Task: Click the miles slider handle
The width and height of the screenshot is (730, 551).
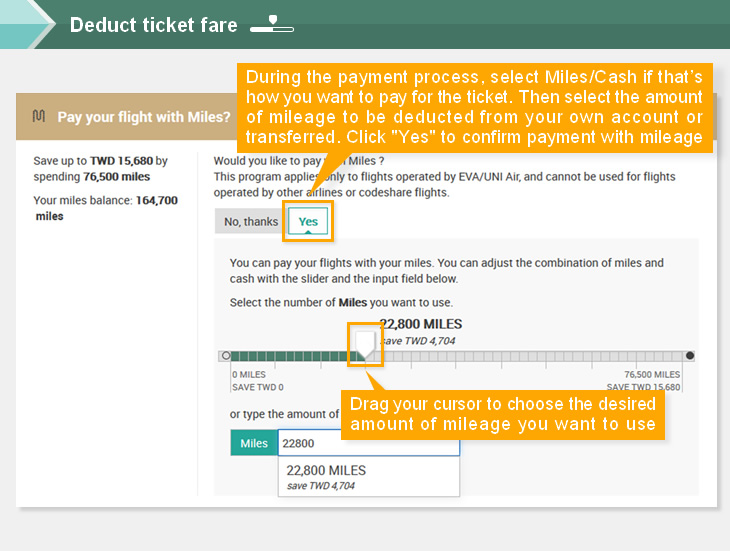Action: (365, 345)
